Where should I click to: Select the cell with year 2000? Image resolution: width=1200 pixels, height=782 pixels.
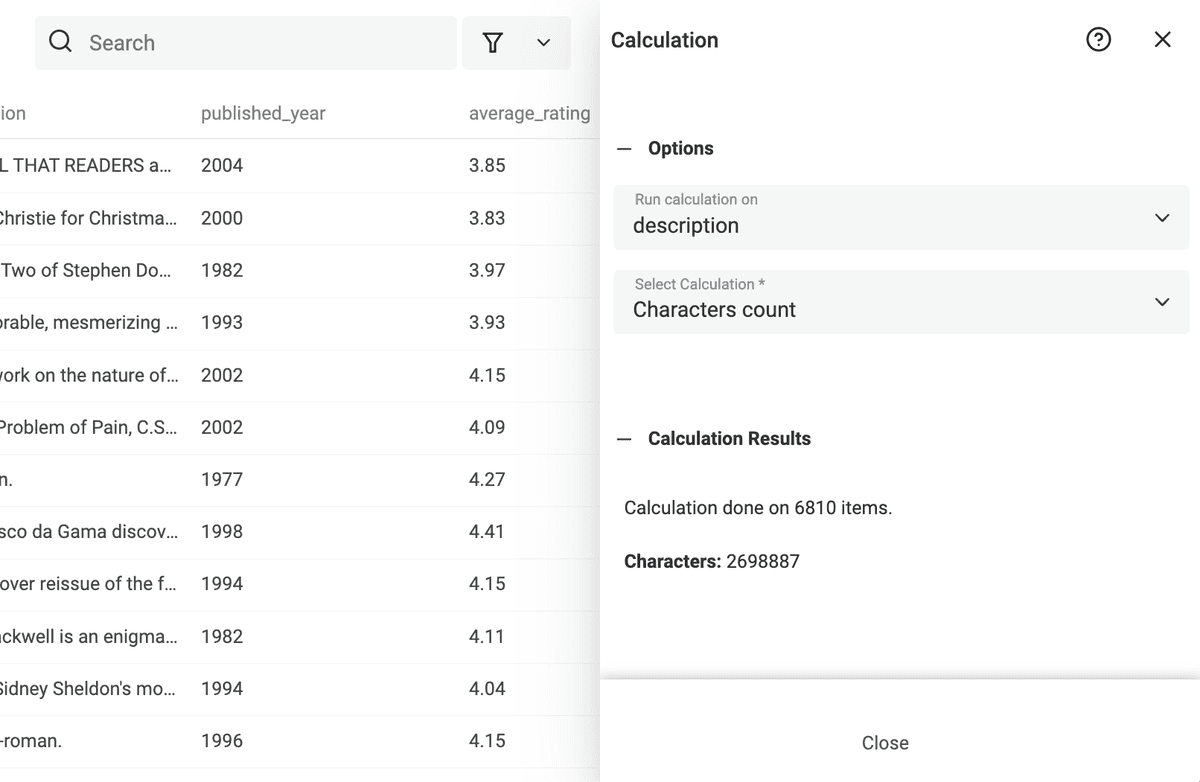coord(222,218)
